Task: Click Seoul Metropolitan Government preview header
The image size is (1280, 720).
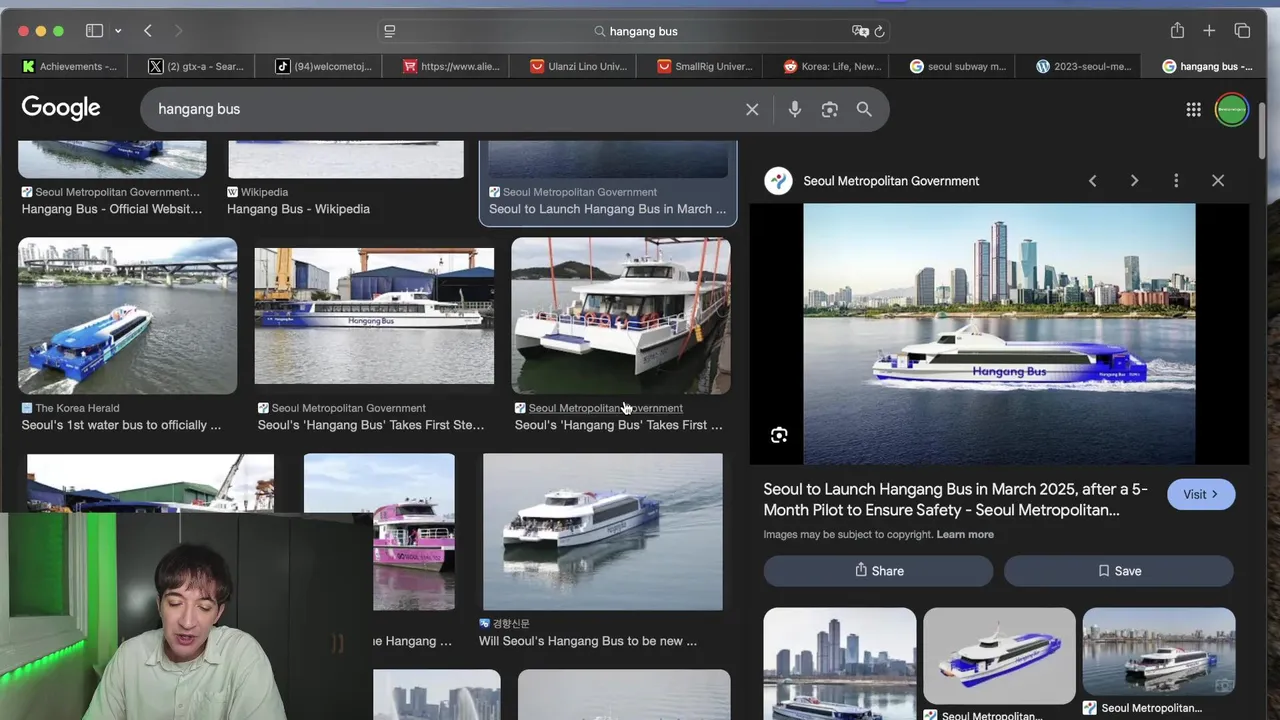Action: 891,181
